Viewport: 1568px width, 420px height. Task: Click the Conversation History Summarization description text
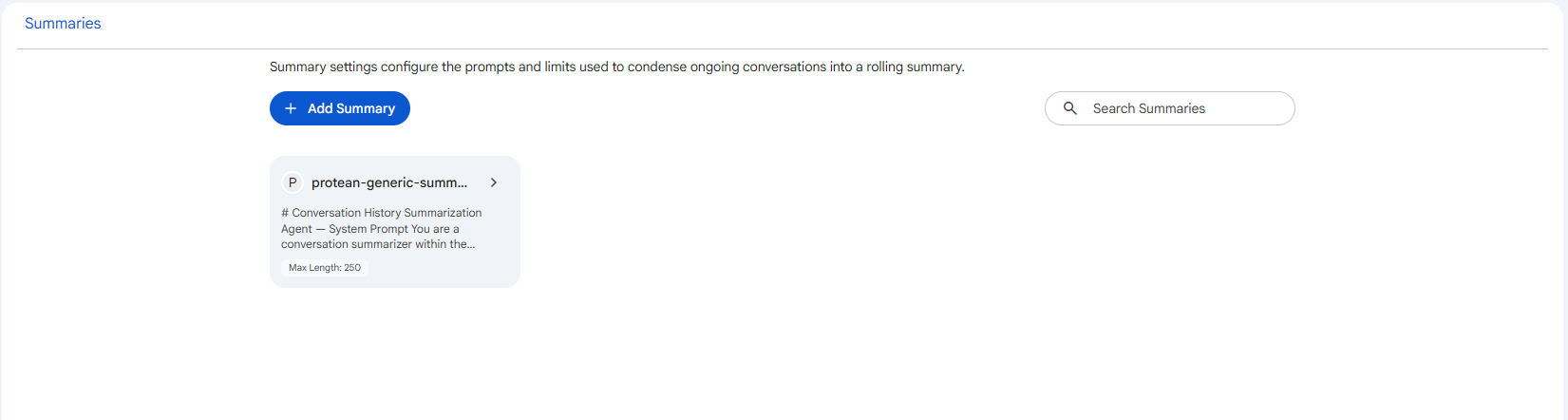coord(382,228)
